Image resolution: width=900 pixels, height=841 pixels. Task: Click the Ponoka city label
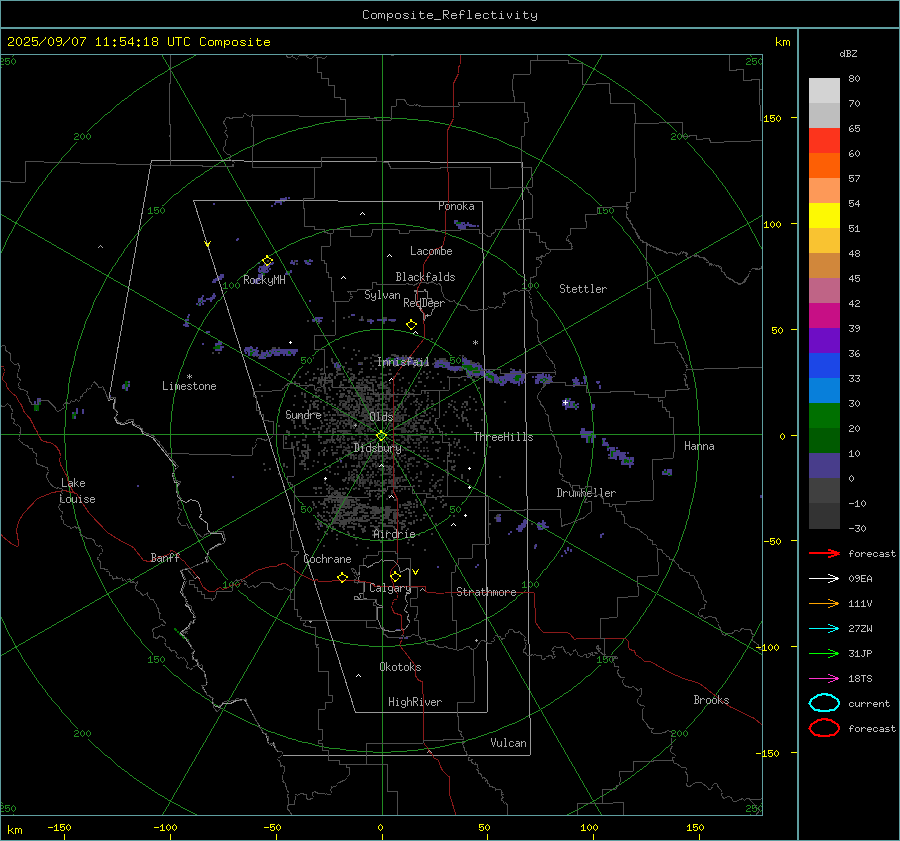[x=456, y=206]
